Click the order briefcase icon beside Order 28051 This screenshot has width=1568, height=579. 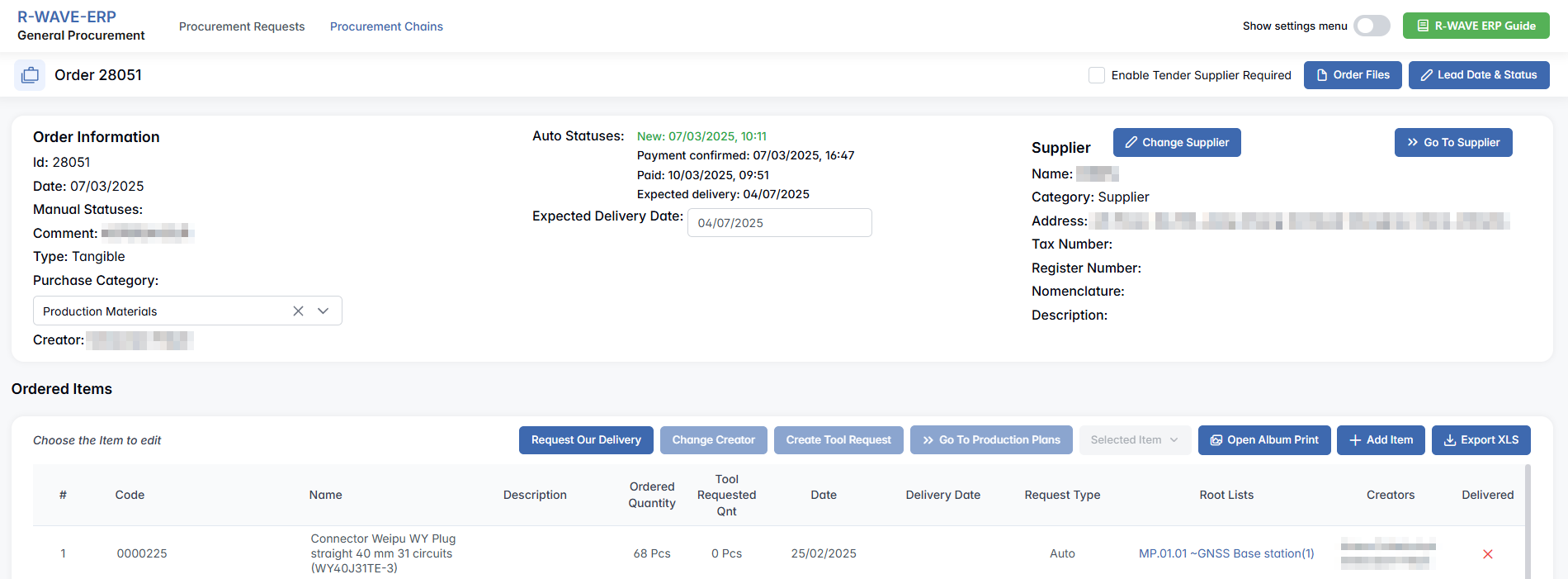tap(30, 75)
